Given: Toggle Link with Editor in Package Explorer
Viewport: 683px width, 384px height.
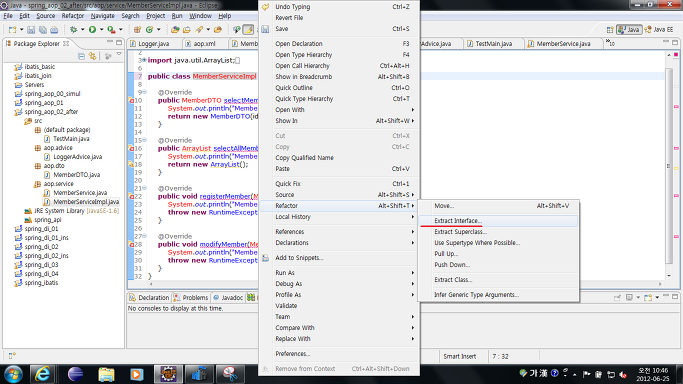Looking at the screenshot, I should [x=92, y=56].
